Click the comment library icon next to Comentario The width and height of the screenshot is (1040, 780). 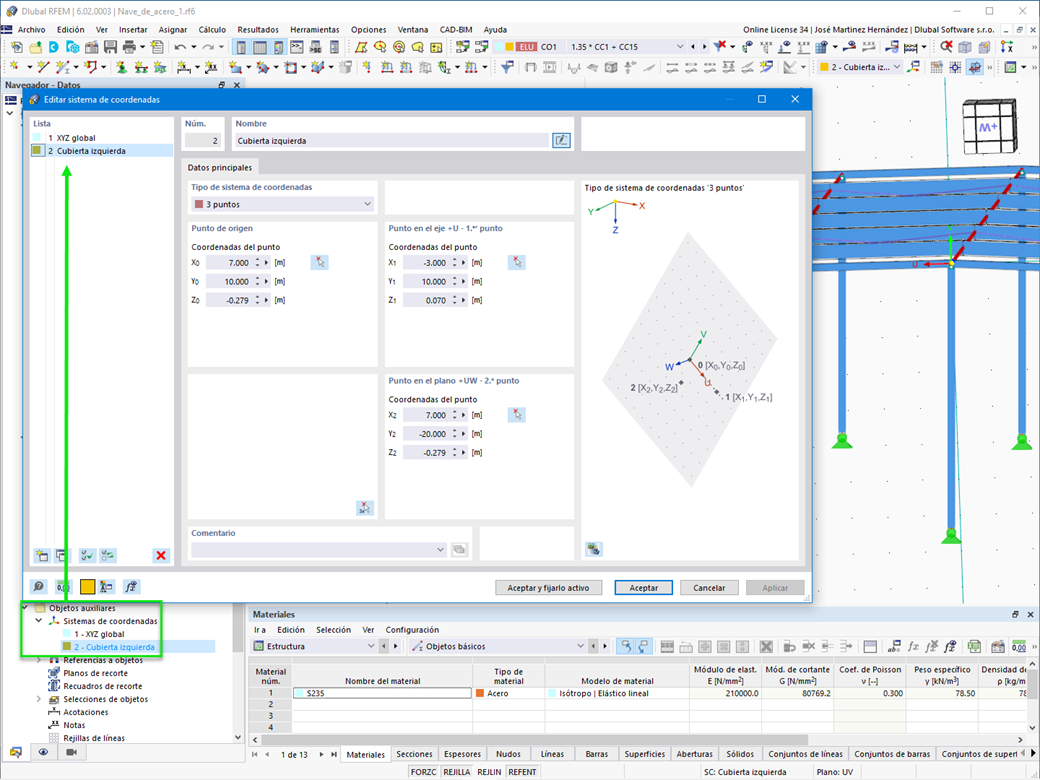point(459,549)
